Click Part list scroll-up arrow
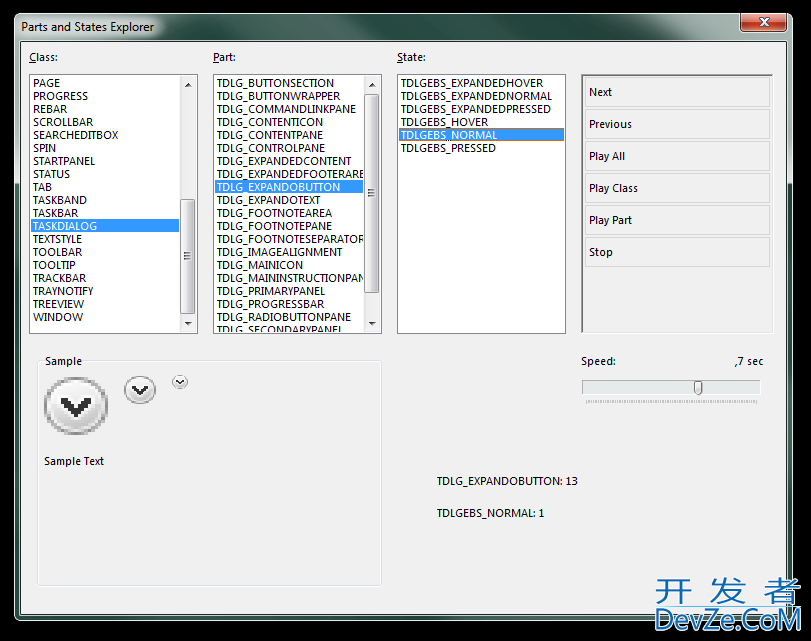 pos(372,84)
